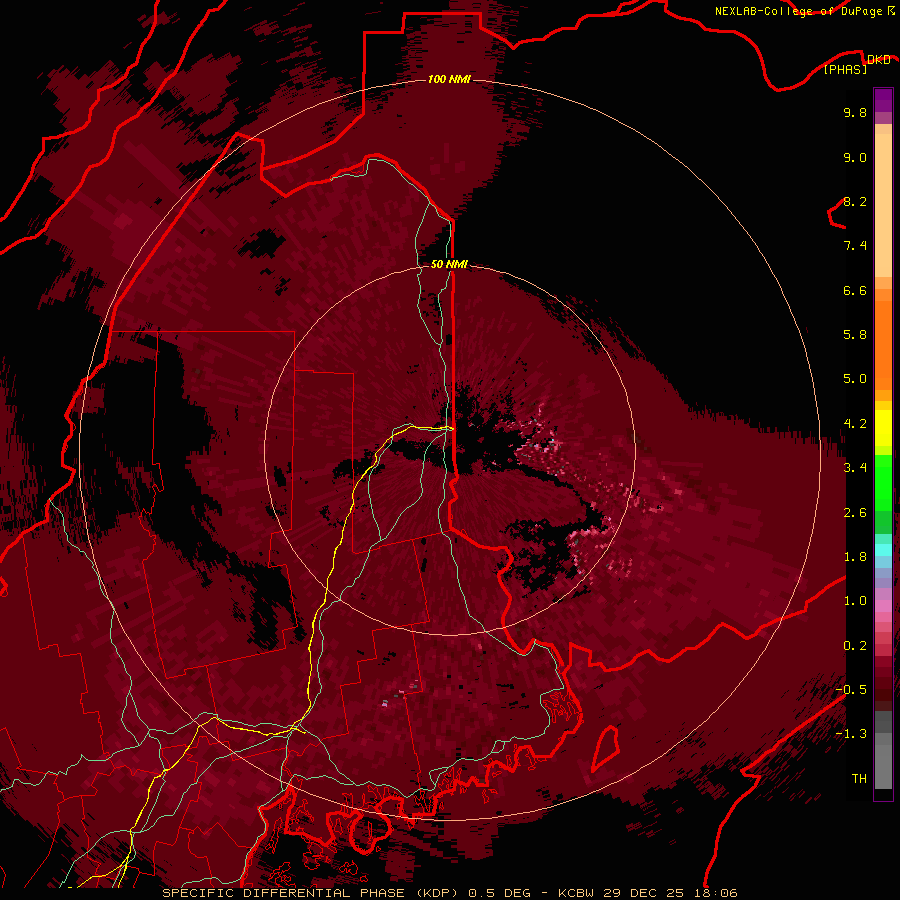Click the NEXLAB-College of DuPage credit text

(798, 11)
